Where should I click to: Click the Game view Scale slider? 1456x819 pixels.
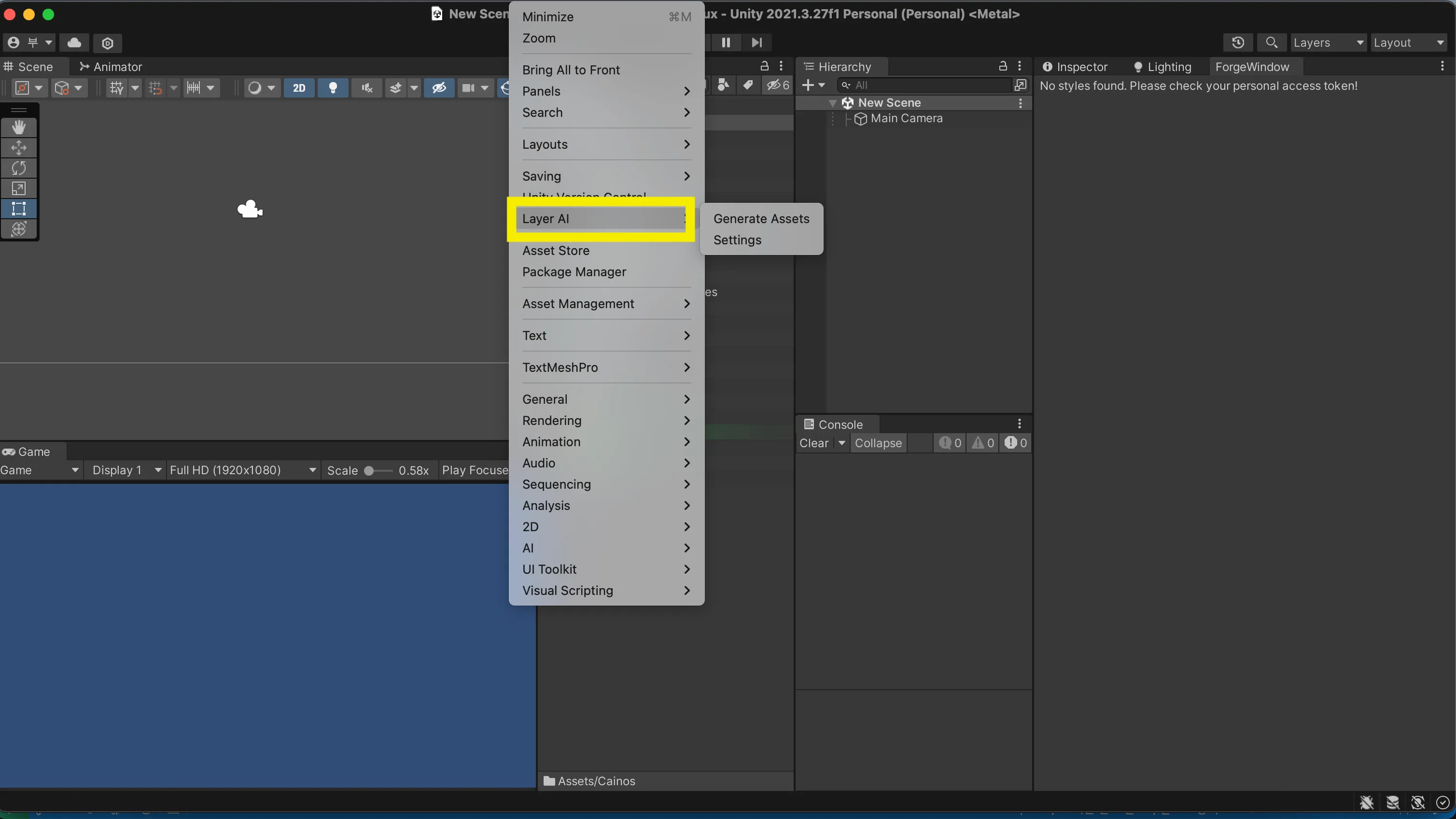[378, 470]
